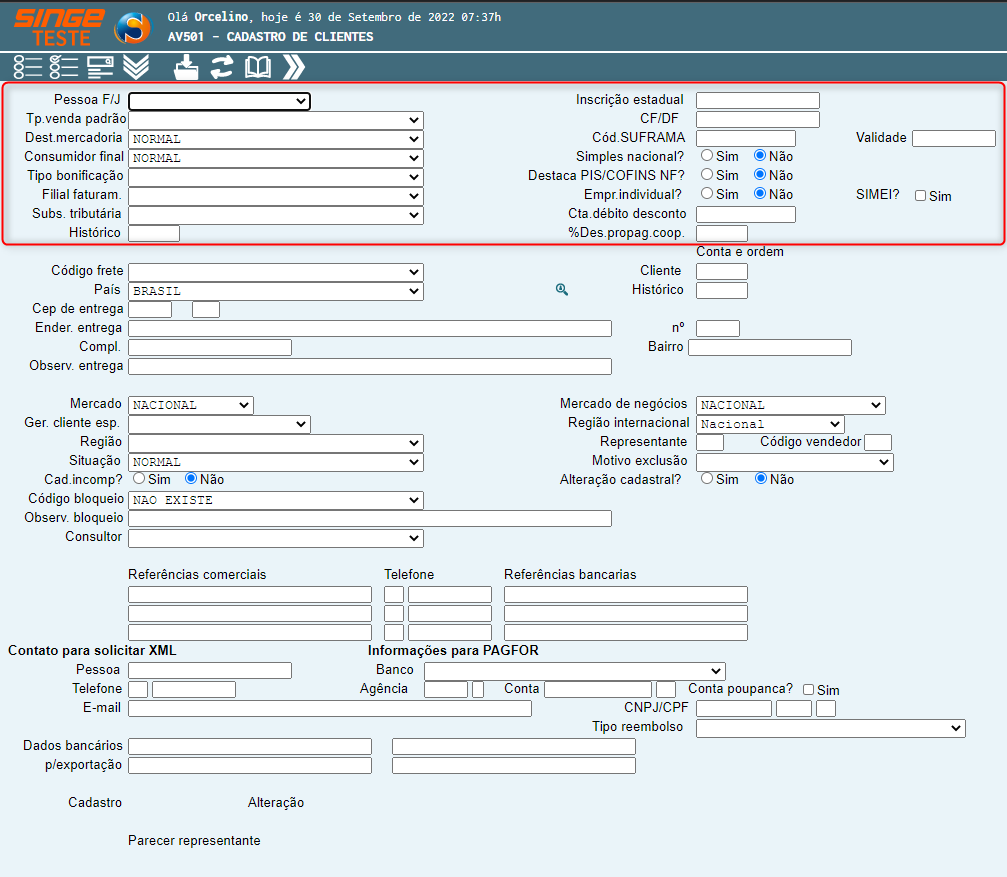Image resolution: width=1007 pixels, height=877 pixels.
Task: Open the Mercado de negócios dropdown
Action: point(790,405)
